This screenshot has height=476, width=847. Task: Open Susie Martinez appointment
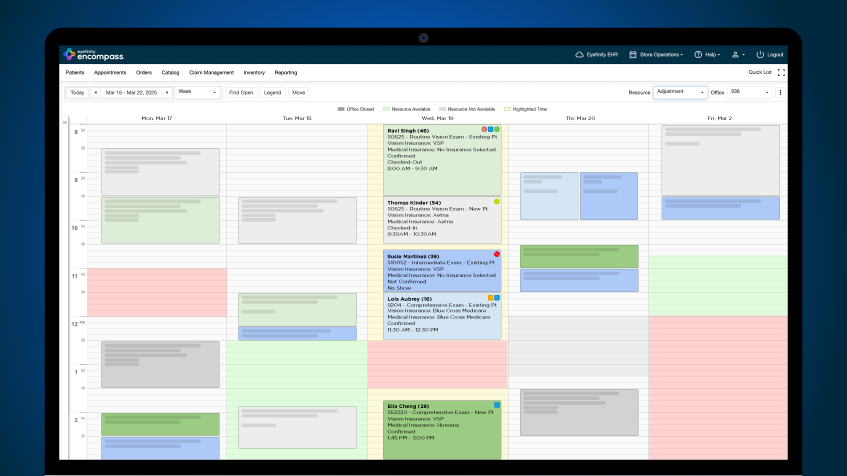[x=442, y=271]
